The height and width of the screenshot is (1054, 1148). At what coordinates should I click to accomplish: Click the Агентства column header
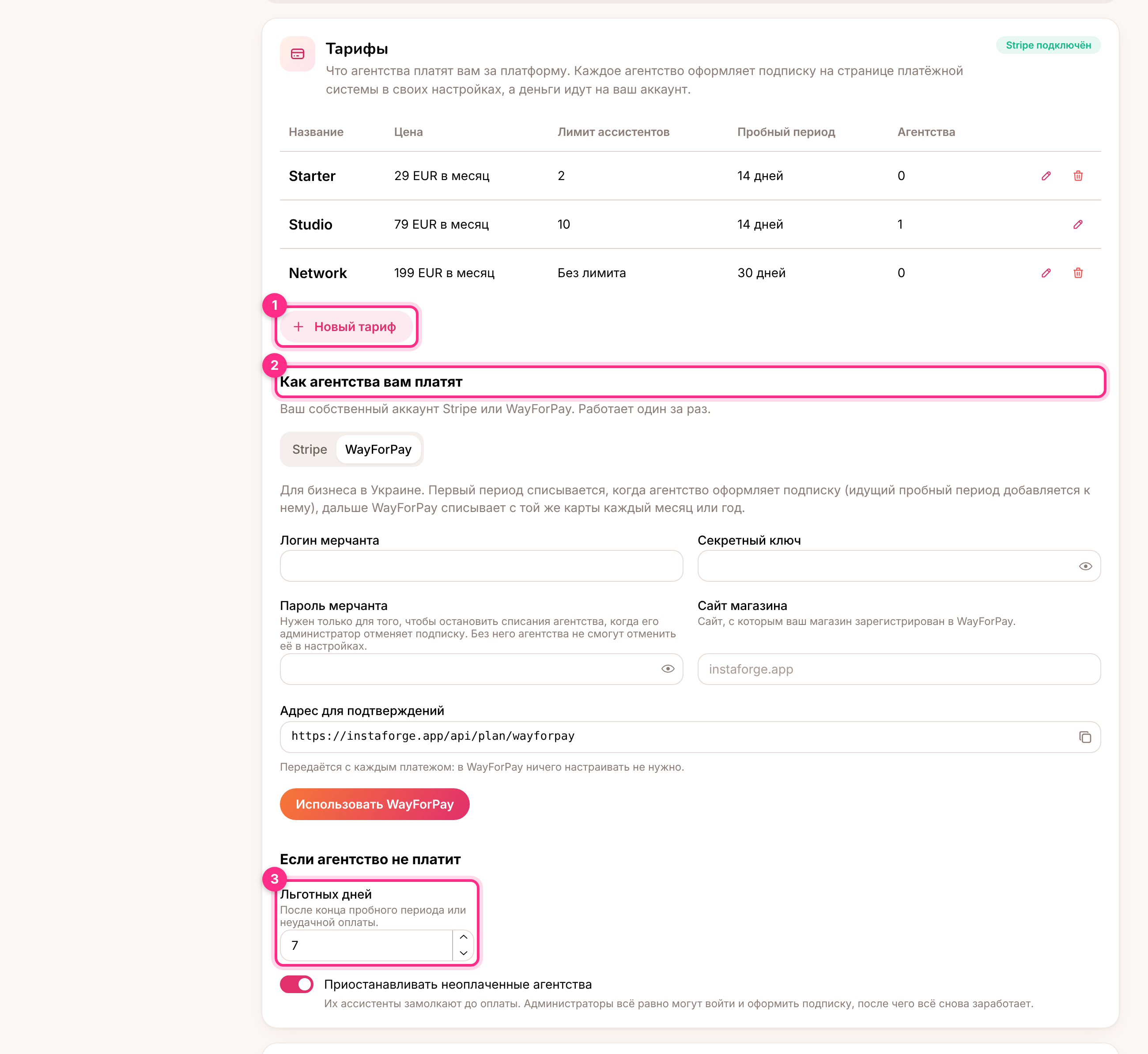(926, 132)
